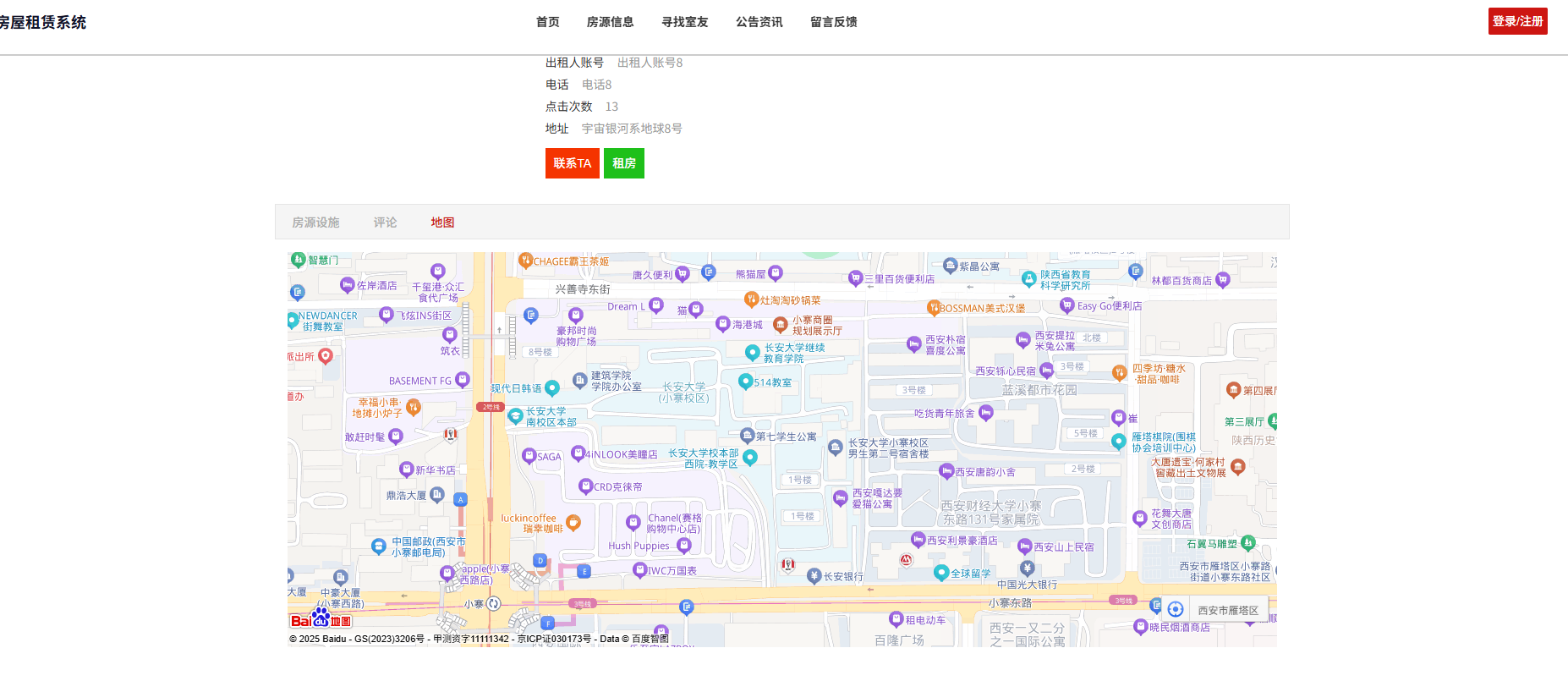Click the 出租人账号8 value

tap(650, 63)
